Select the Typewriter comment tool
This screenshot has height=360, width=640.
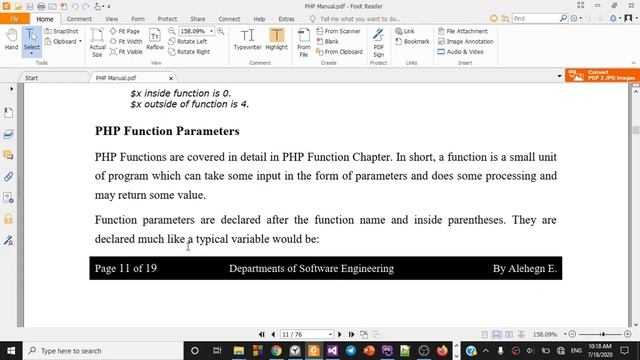click(247, 39)
